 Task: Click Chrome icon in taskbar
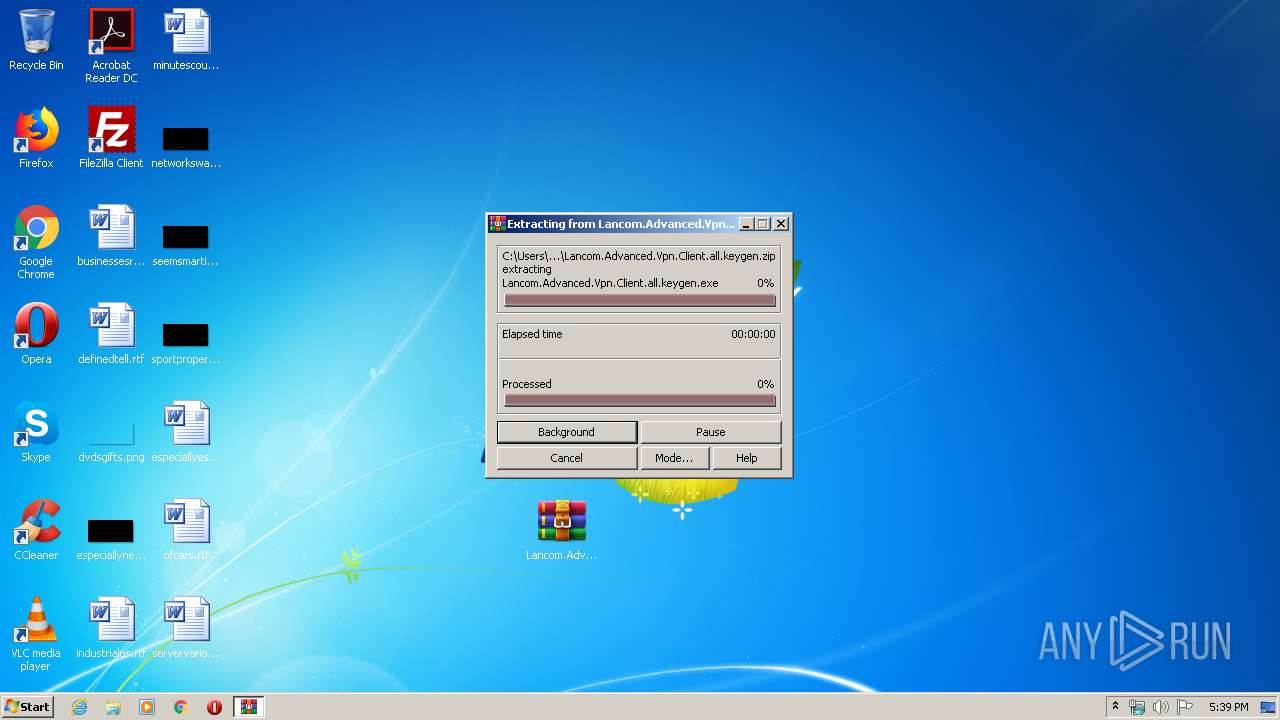181,707
